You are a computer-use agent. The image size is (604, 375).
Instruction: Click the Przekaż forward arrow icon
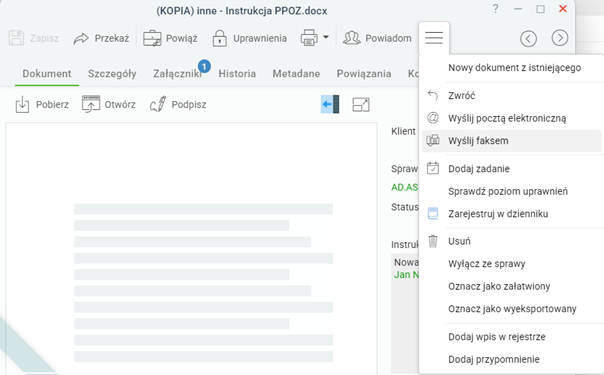pyautogui.click(x=81, y=38)
